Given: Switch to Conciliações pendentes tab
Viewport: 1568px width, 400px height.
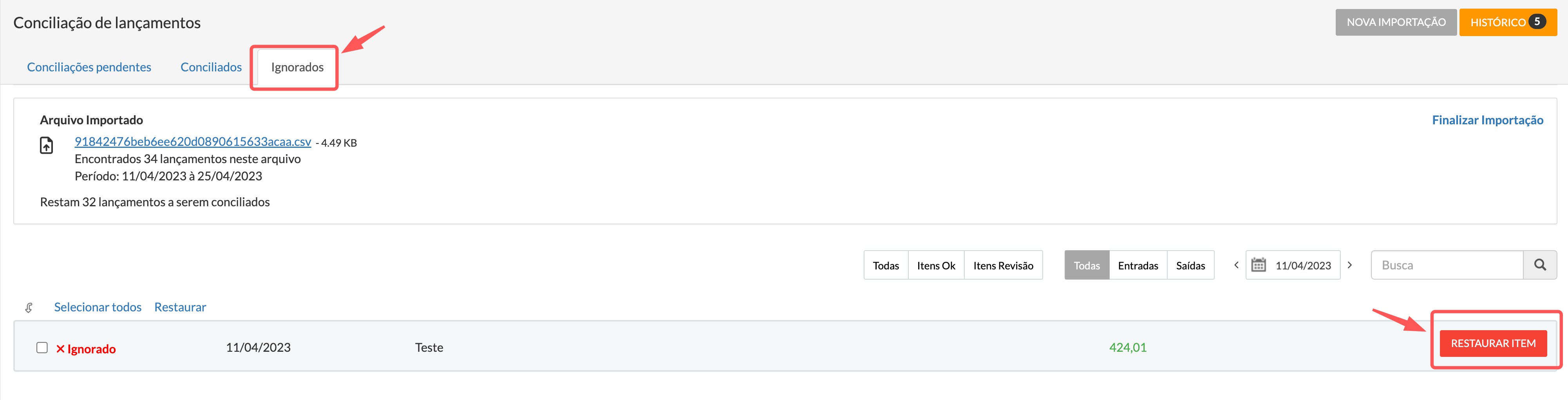Looking at the screenshot, I should click(x=89, y=67).
